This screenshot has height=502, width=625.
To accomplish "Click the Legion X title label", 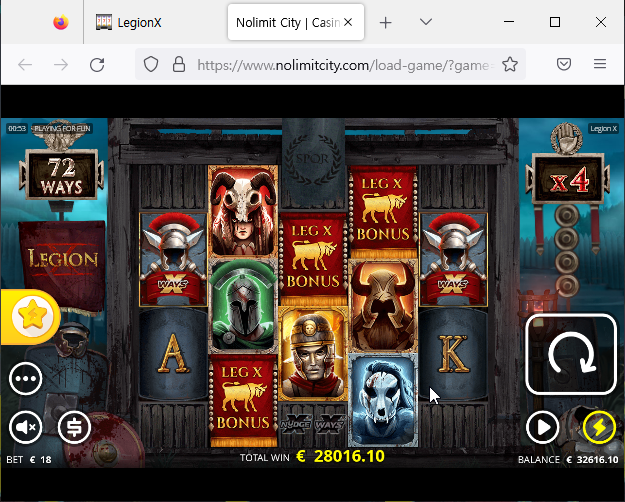I will (603, 128).
